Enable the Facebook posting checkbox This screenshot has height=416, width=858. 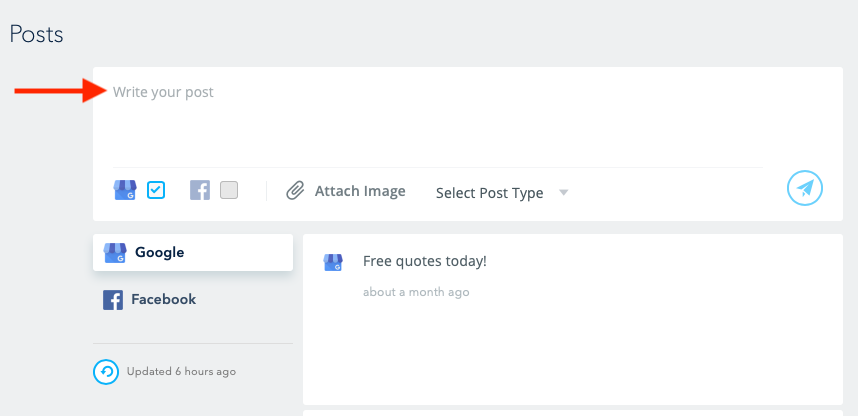point(229,190)
